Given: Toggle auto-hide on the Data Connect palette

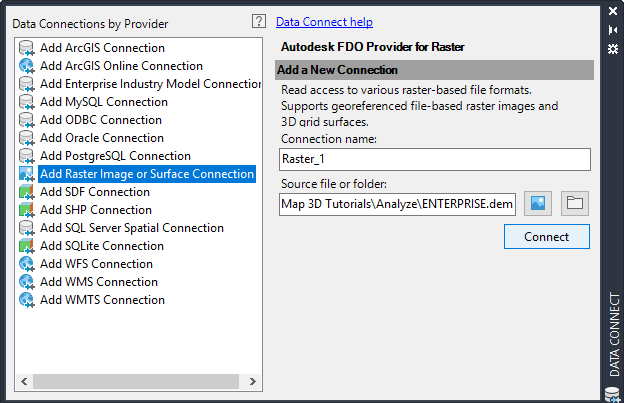Looking at the screenshot, I should (612, 29).
